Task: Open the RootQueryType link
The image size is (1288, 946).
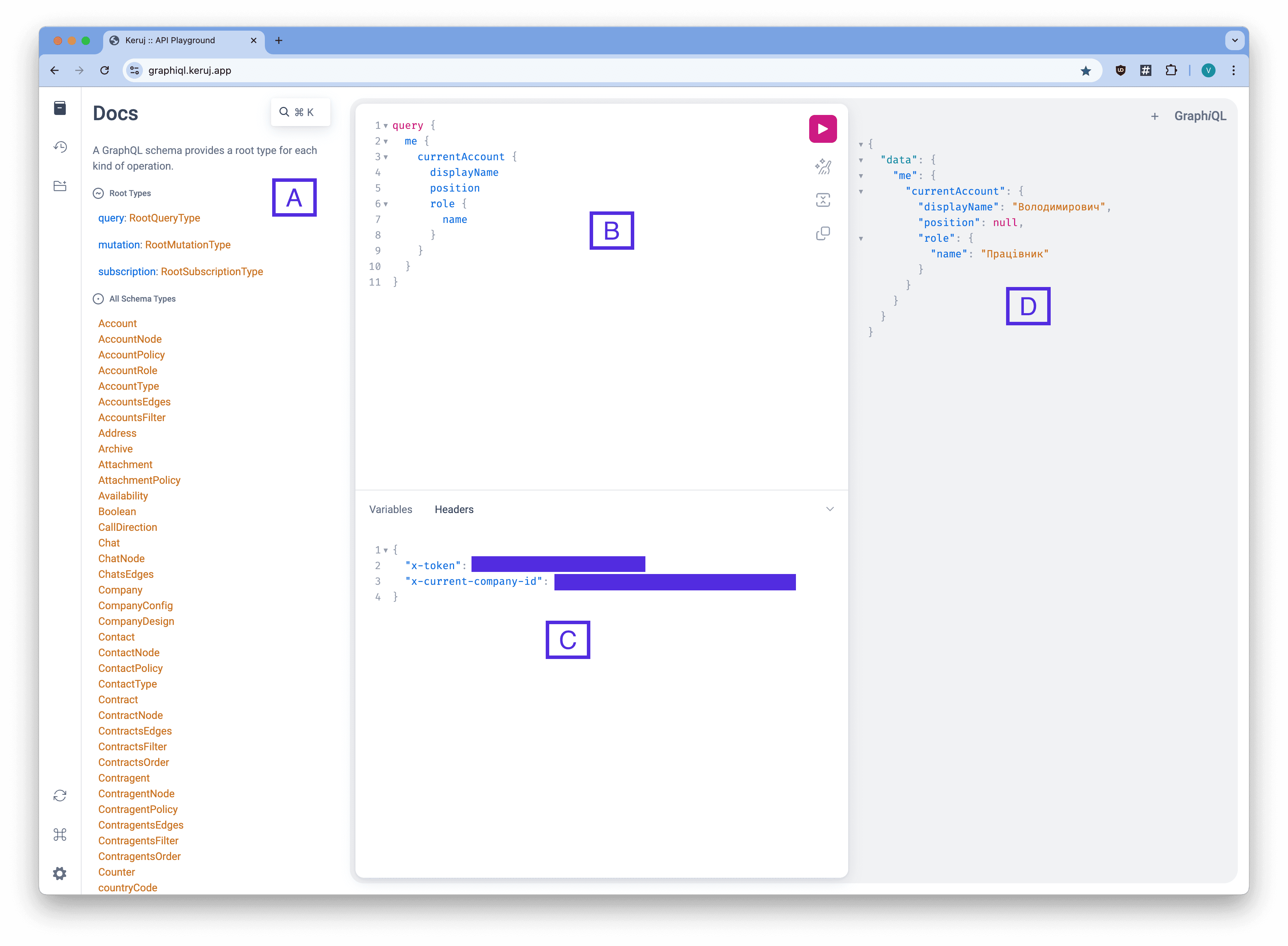Action: [164, 218]
